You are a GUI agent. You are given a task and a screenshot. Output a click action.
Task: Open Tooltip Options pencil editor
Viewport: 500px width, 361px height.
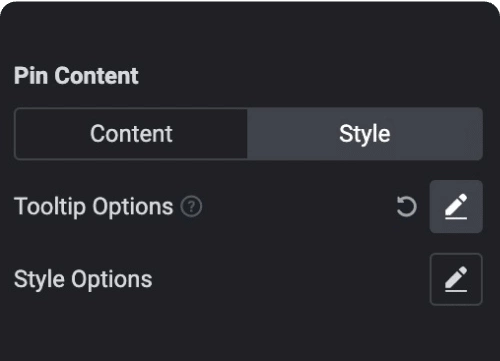point(456,207)
